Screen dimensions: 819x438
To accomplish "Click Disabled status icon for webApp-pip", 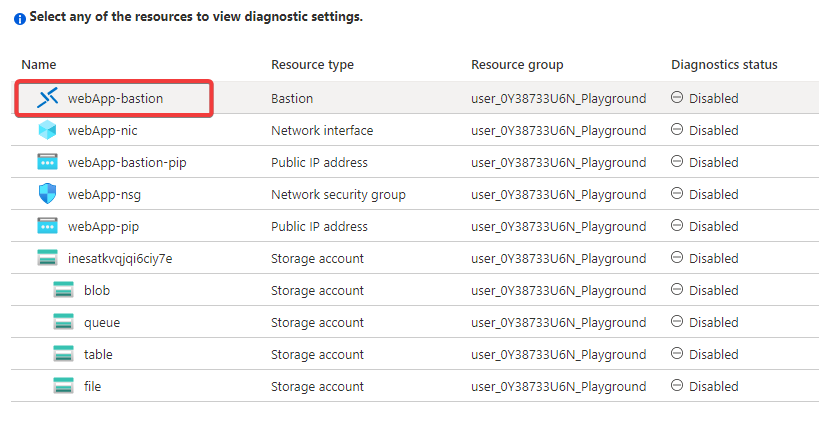I will [x=677, y=226].
